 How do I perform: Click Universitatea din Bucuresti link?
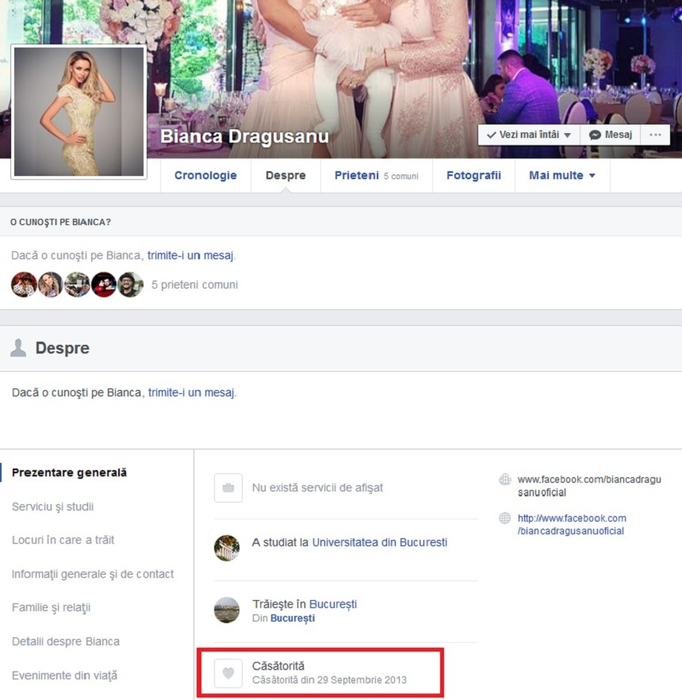click(379, 542)
